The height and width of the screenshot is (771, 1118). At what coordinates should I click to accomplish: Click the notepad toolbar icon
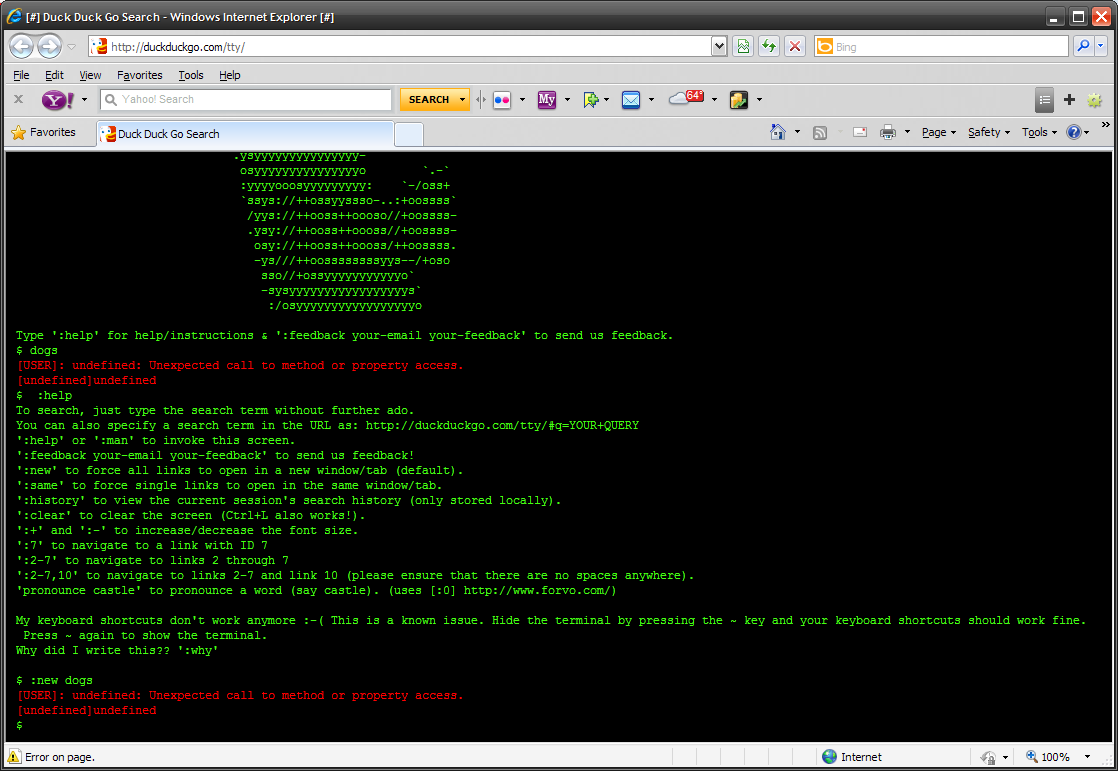[x=739, y=100]
